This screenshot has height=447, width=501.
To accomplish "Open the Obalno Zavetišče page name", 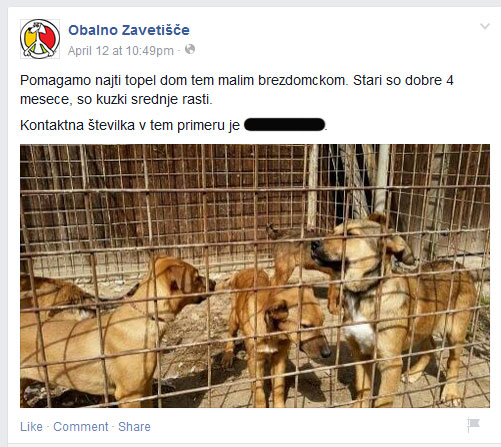I will [x=129, y=30].
